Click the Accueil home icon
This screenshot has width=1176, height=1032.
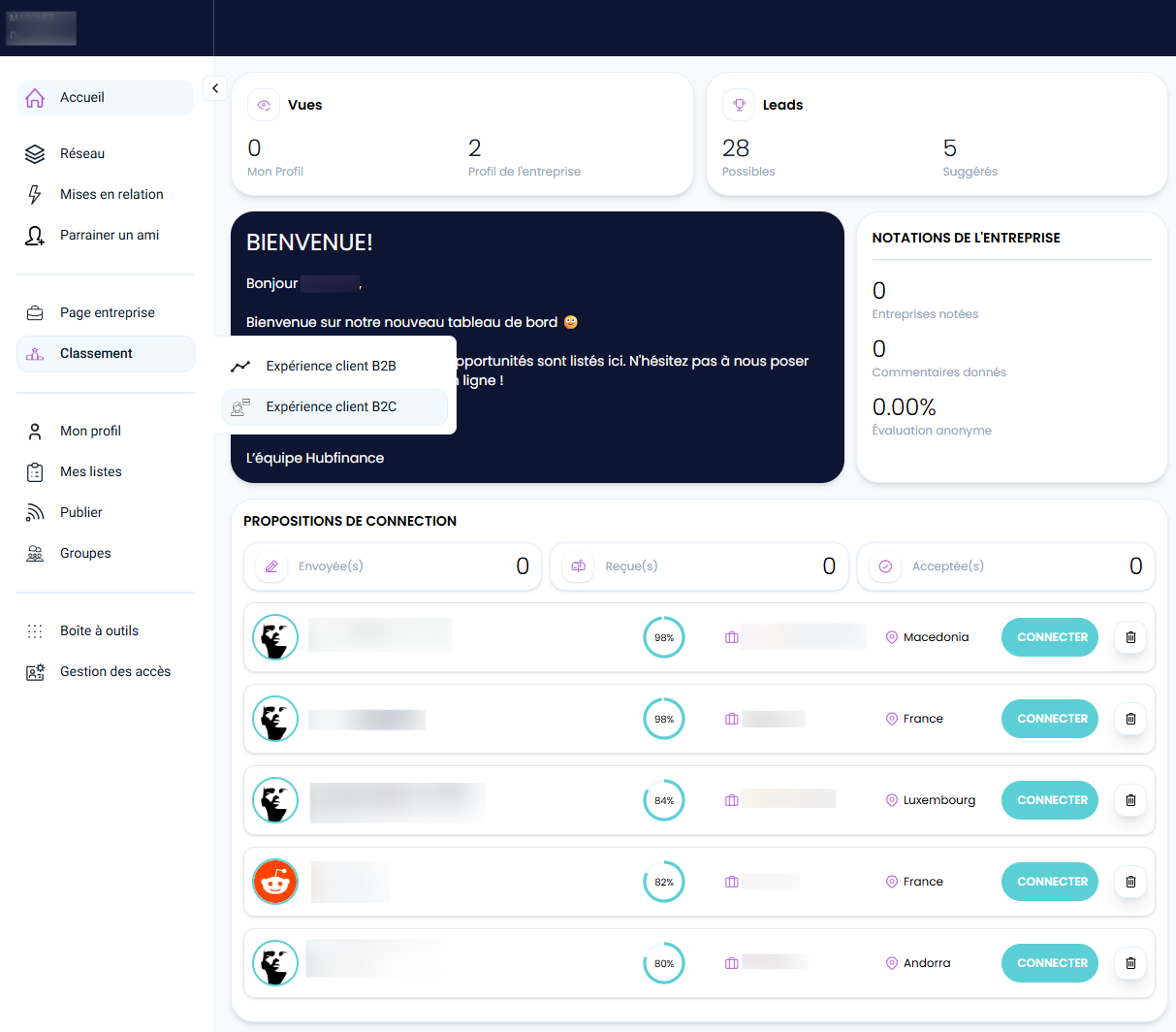(35, 98)
